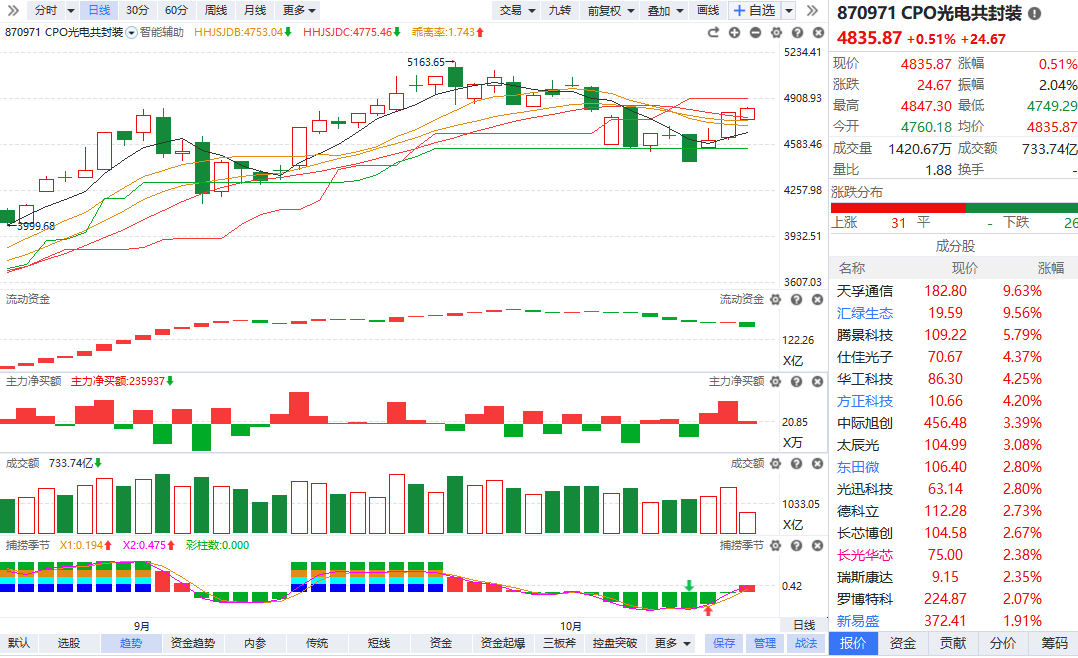Screen dimensions: 1078x658
Task: Toggle the 九转 indicator
Action: click(x=560, y=10)
